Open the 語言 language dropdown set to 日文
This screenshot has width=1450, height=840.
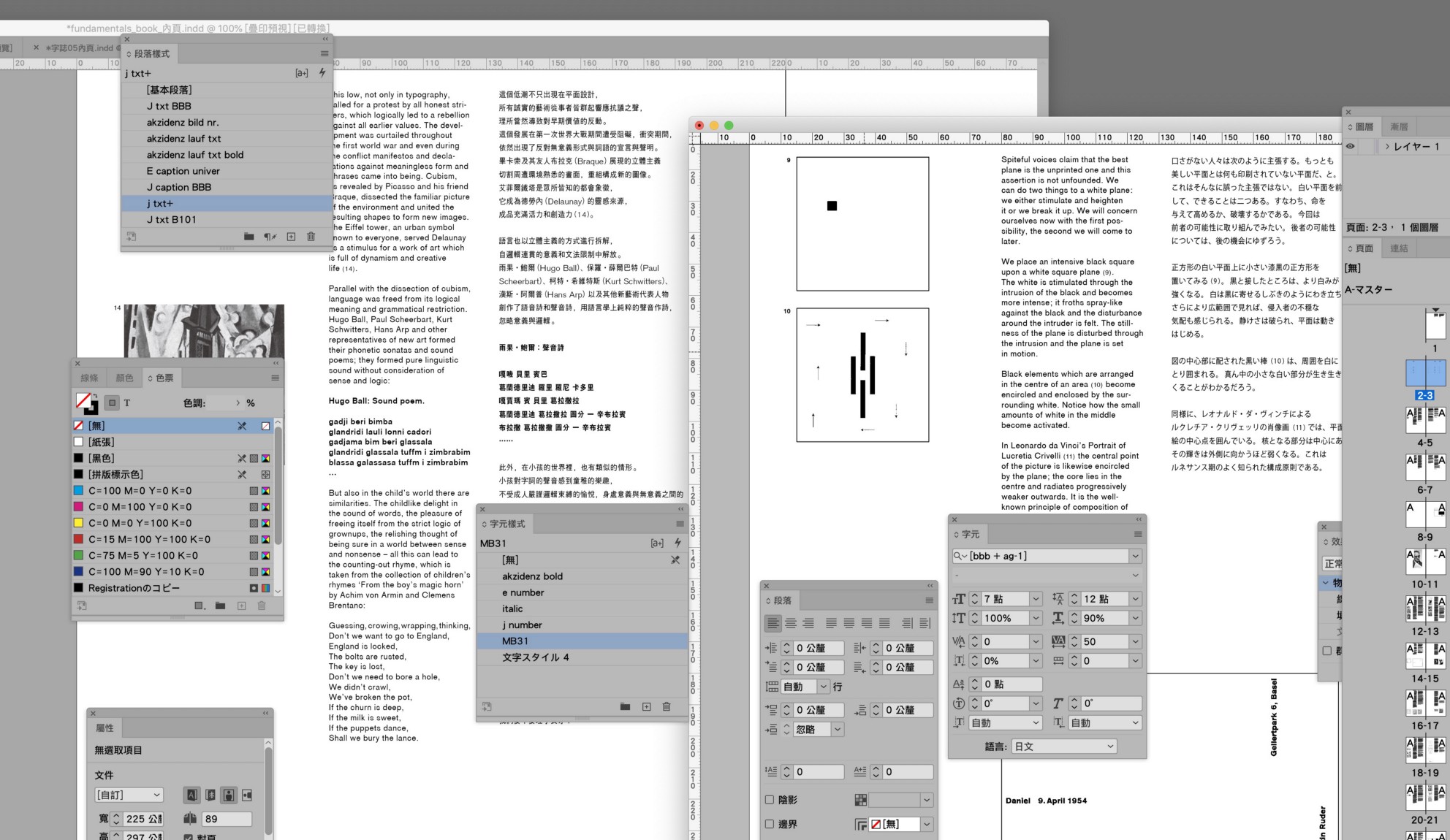point(1063,746)
